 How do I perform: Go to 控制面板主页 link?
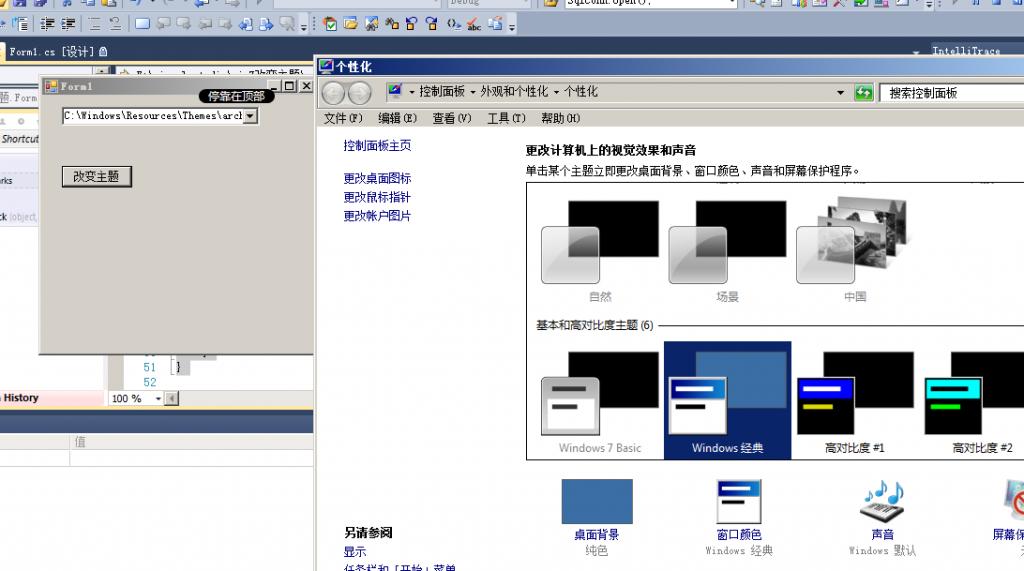tap(377, 146)
